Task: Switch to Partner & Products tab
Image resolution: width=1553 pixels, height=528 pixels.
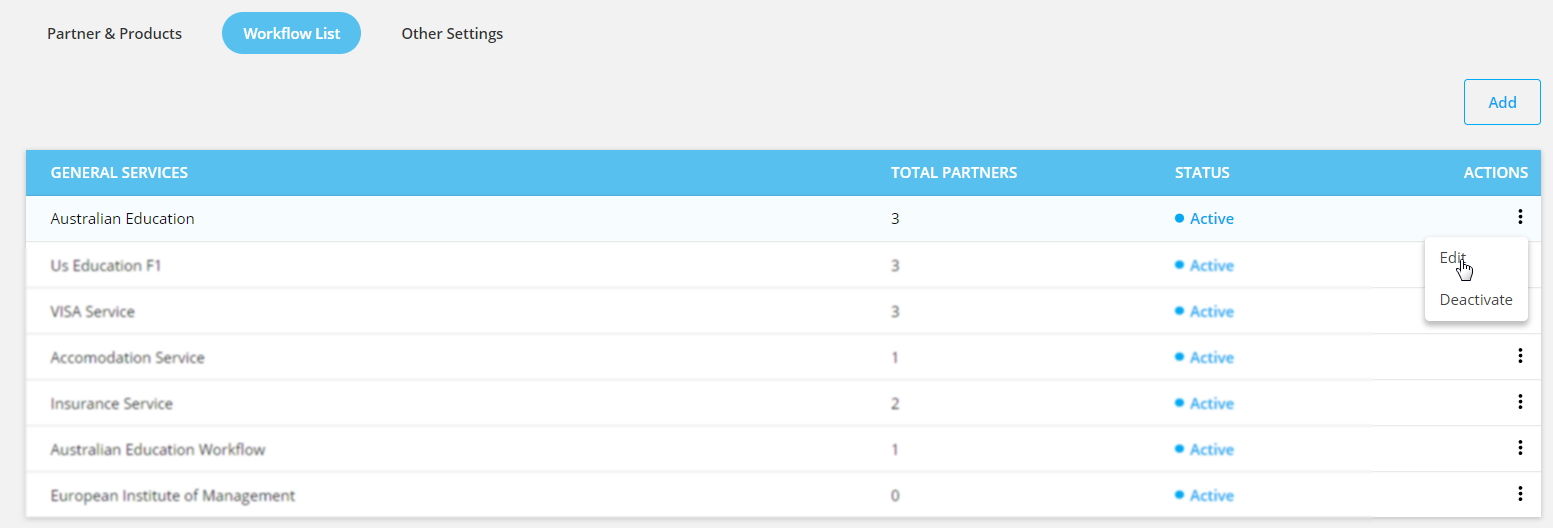Action: [115, 33]
